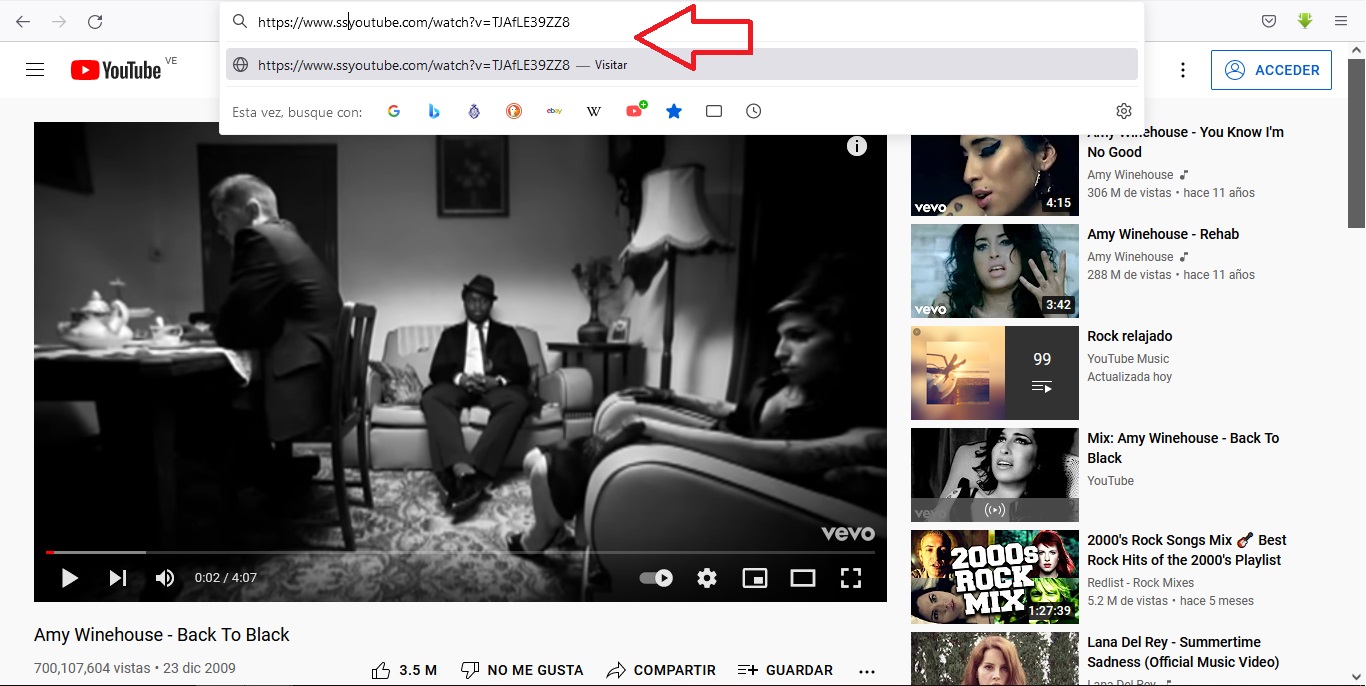Click the main video player frame
The height and width of the screenshot is (686, 1366).
(460, 362)
